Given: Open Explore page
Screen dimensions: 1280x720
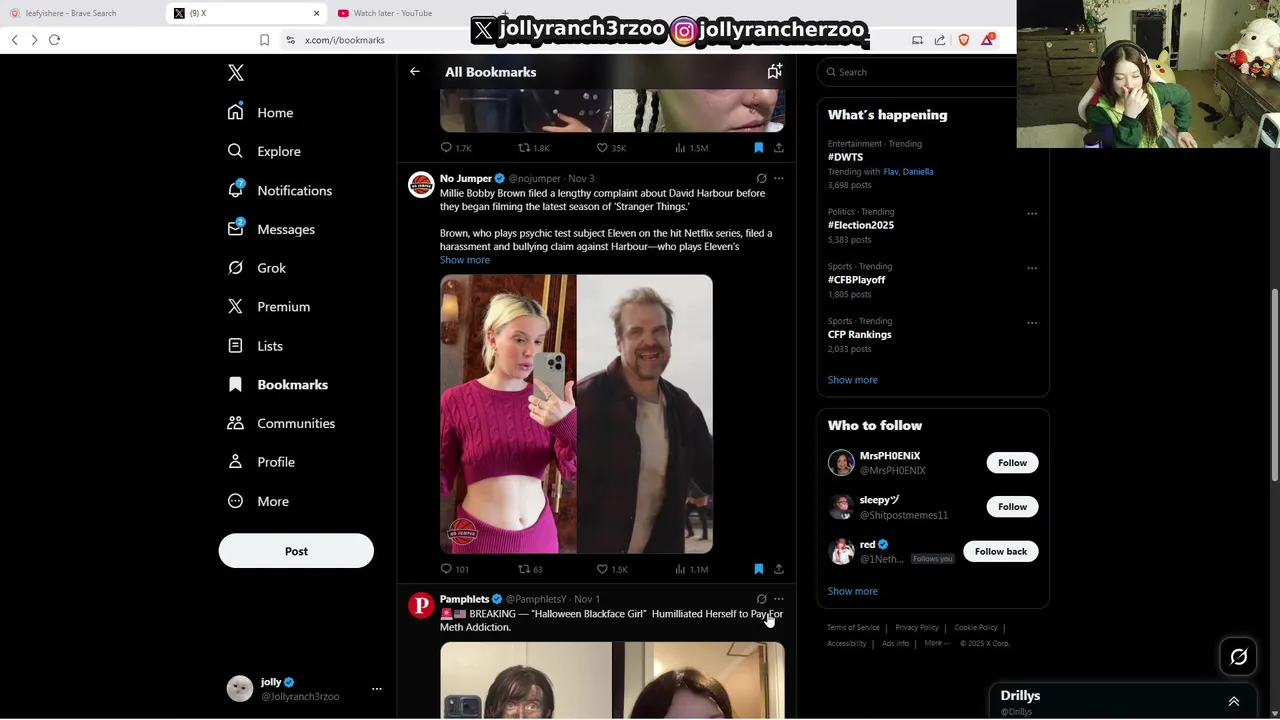Looking at the screenshot, I should [264, 151].
